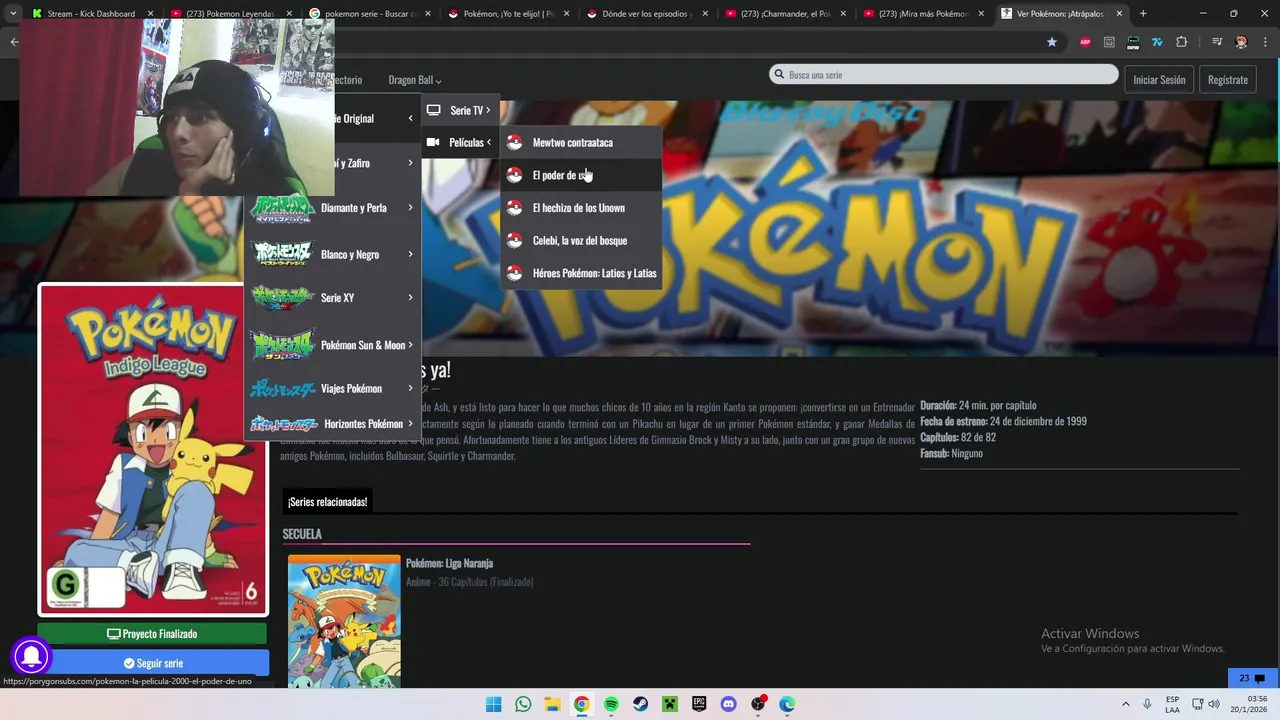Screen dimensions: 1280x720
Task: Click the Pokéball icon beside Héroes Pokémon
Action: [x=514, y=273]
